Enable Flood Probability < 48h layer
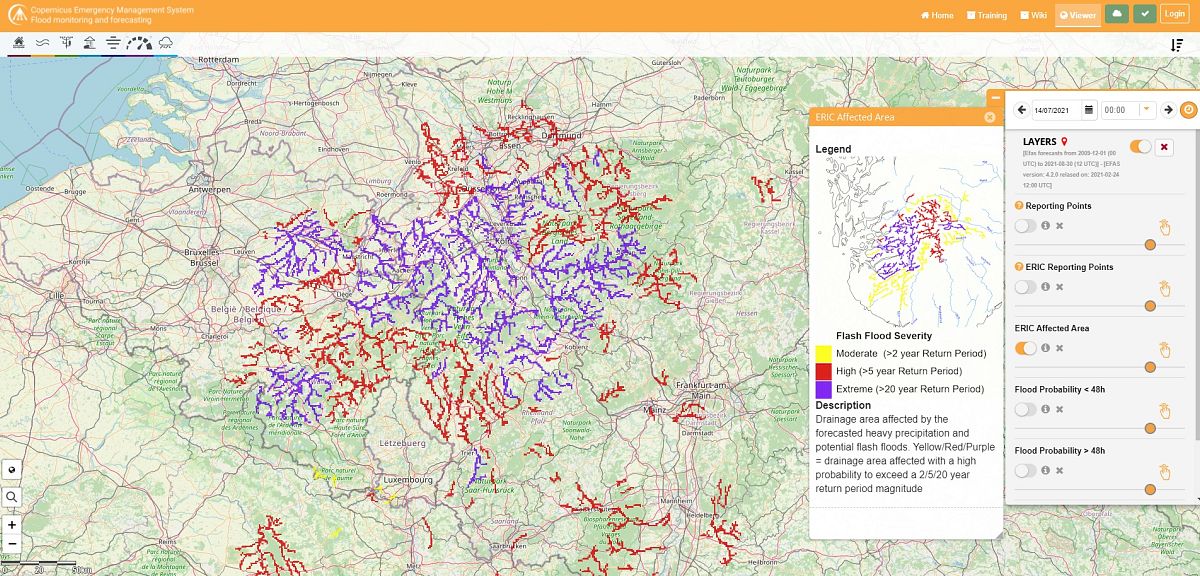This screenshot has height=576, width=1200. point(1026,409)
